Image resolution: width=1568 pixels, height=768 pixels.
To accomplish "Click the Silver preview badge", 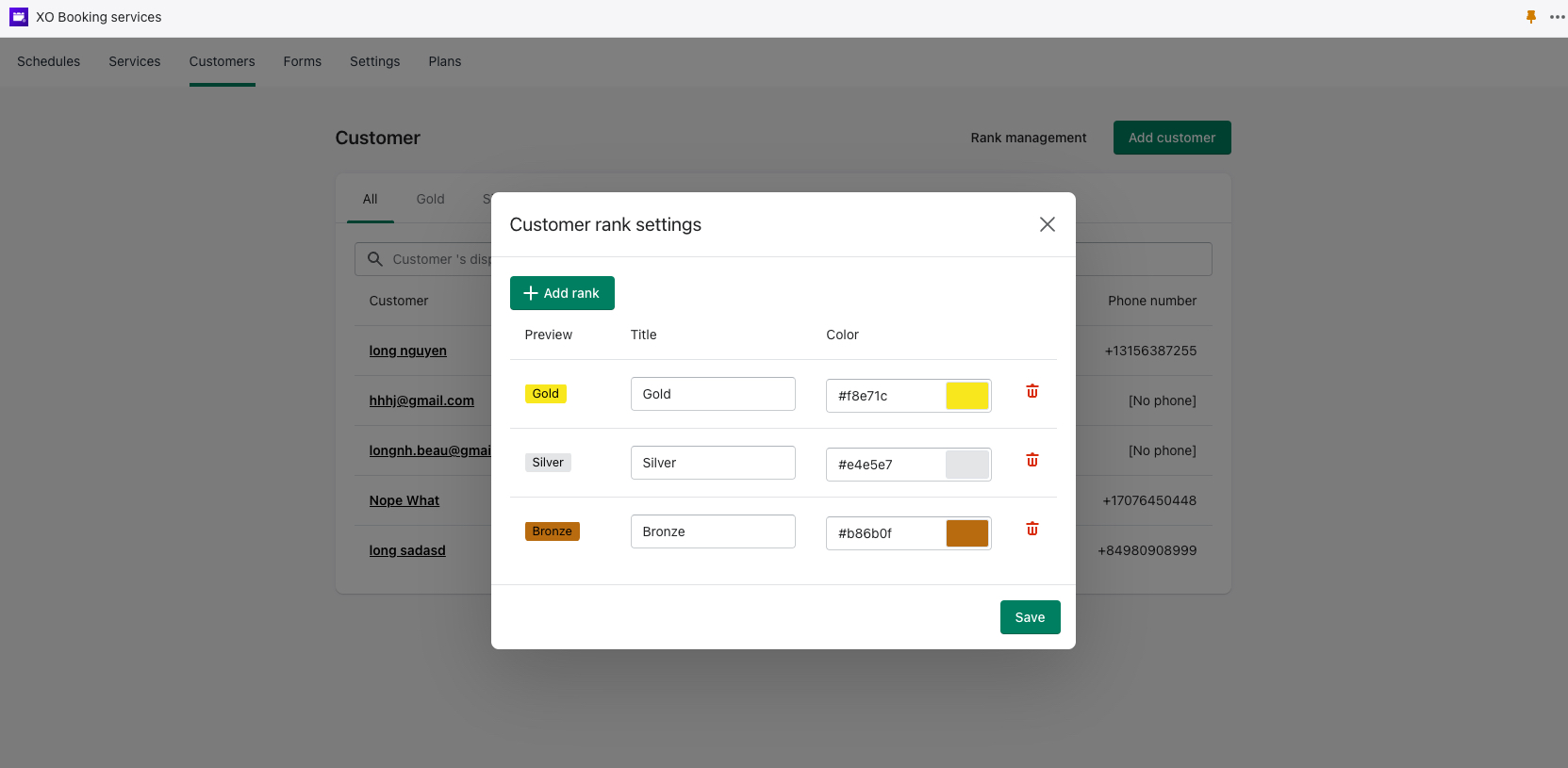I will (x=548, y=463).
